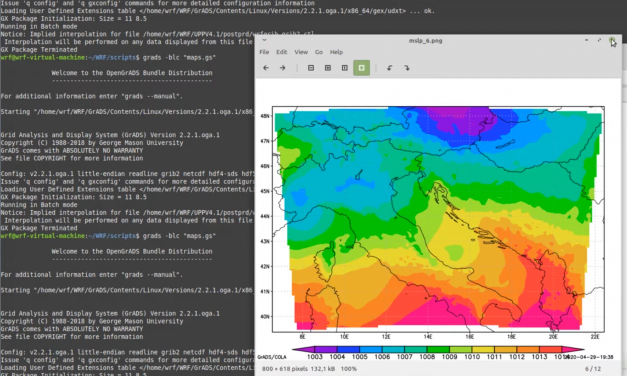Toggle the highlighted best-fit zoom button
627x376 pixels.
point(361,68)
